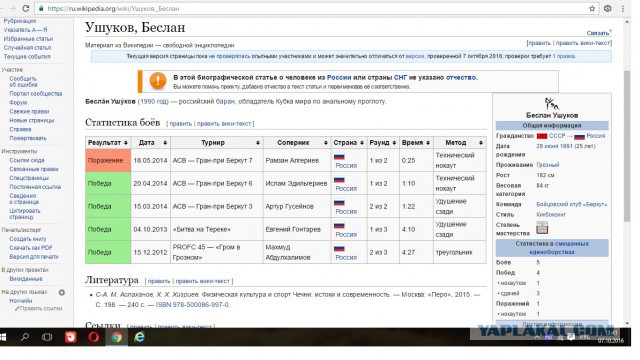The width and height of the screenshot is (640, 360).
Task: Click 28 июня 1991 birth date link
Action: point(554,146)
